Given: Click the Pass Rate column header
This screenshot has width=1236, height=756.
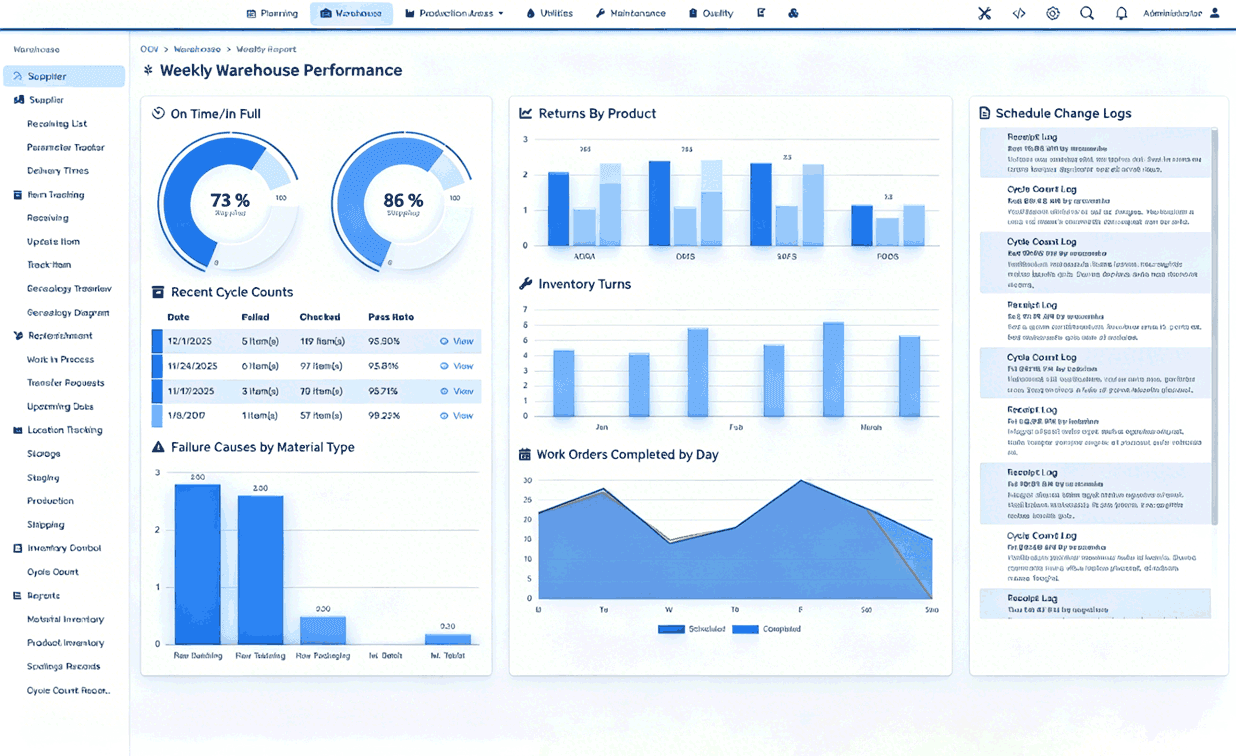Looking at the screenshot, I should click(x=391, y=317).
